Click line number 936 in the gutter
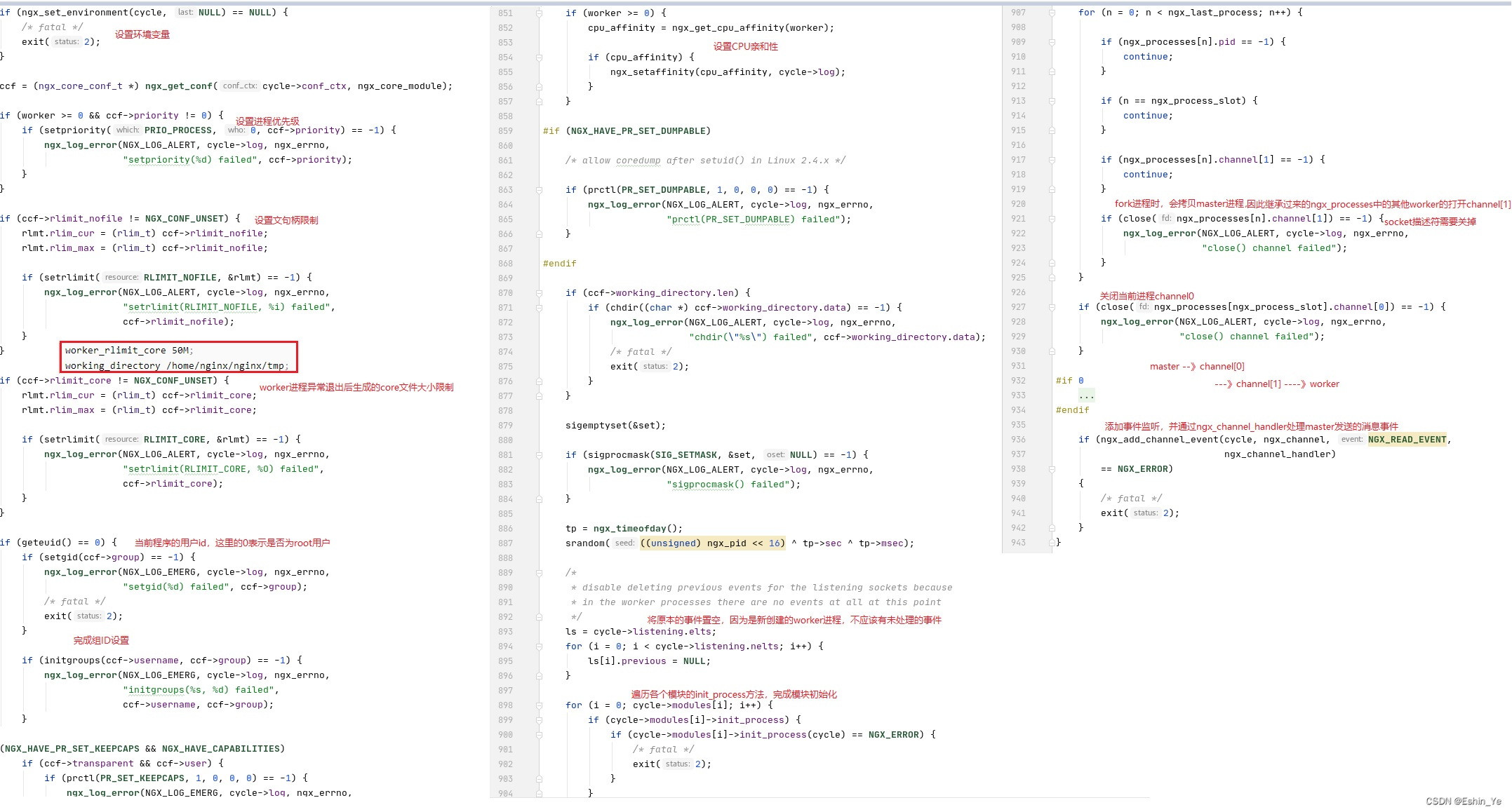 (1018, 440)
